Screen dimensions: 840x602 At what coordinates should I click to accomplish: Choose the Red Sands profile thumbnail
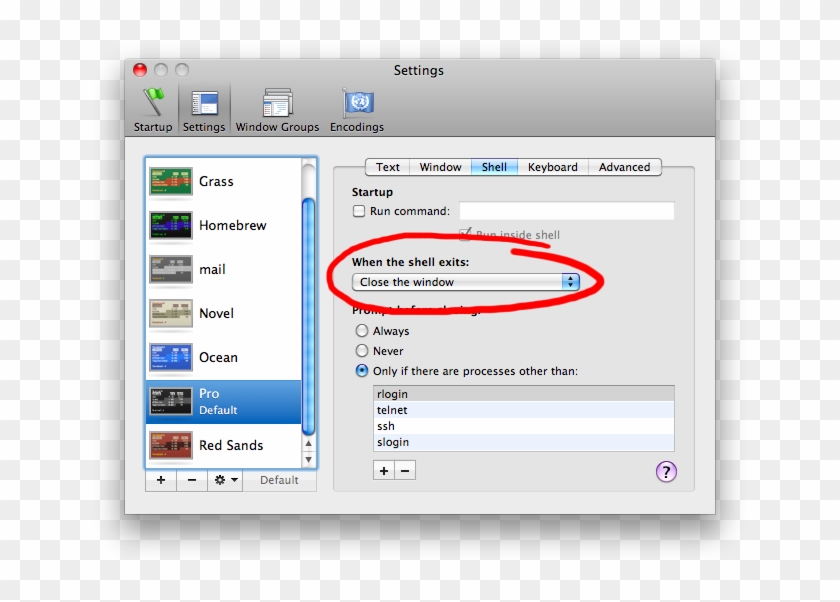[x=170, y=445]
